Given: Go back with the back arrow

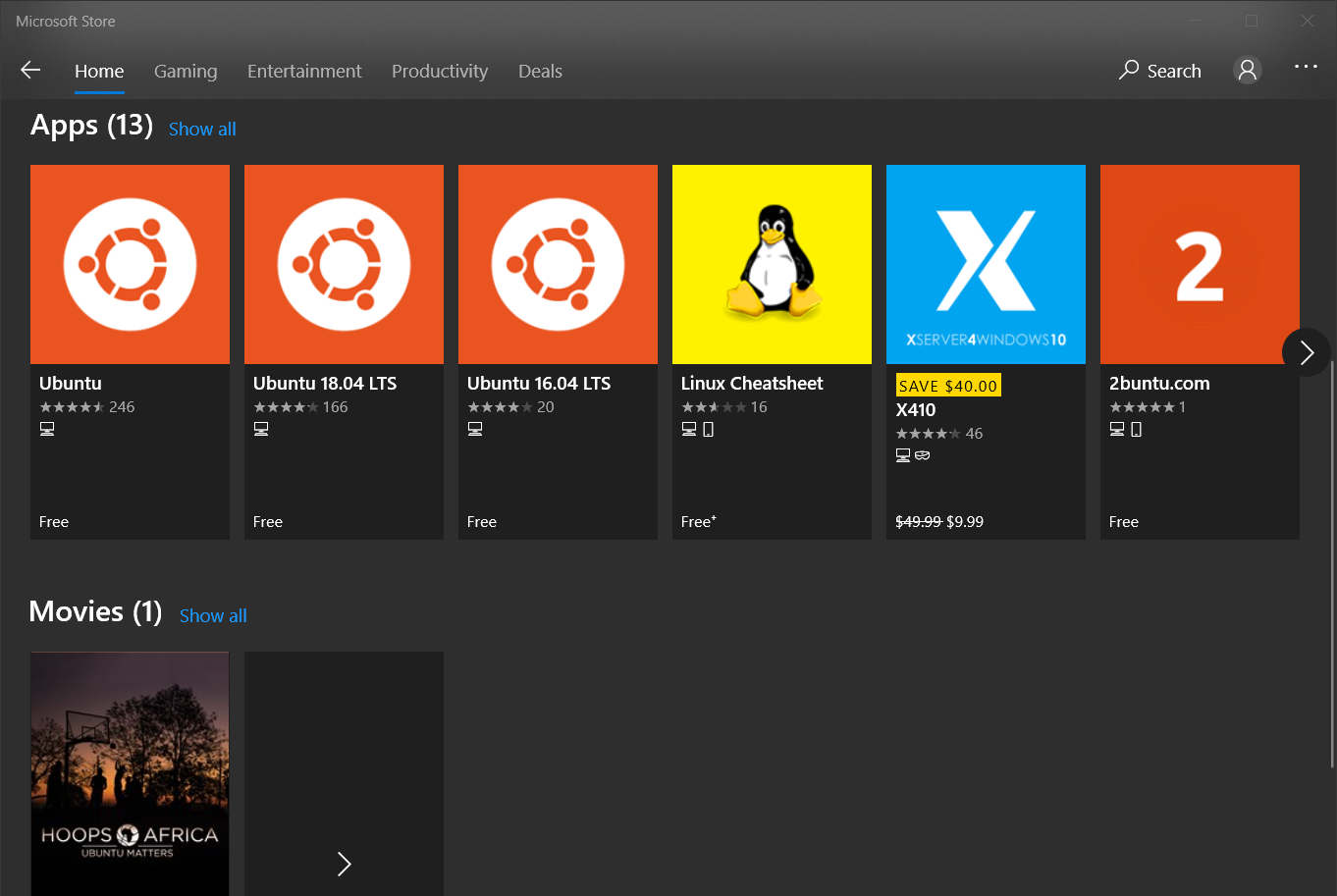Looking at the screenshot, I should pos(30,70).
